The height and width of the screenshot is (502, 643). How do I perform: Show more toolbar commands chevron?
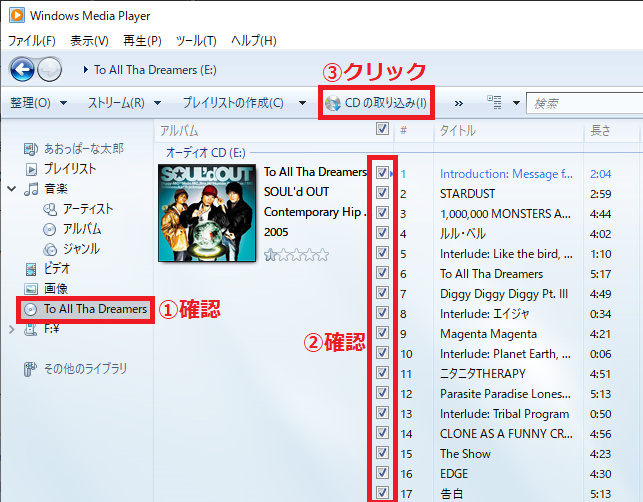(458, 103)
